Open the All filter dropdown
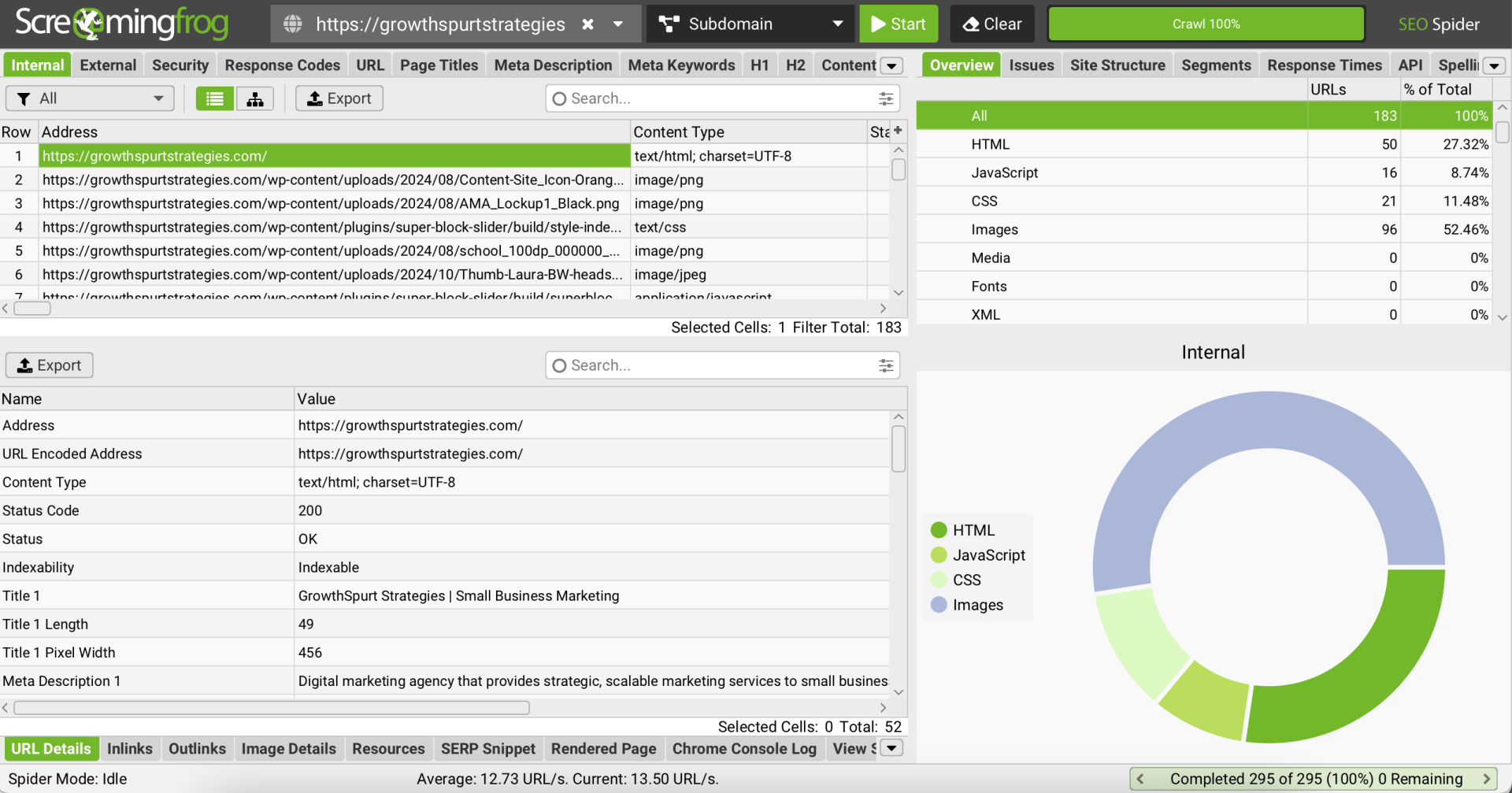The image size is (1512, 793). click(x=91, y=98)
